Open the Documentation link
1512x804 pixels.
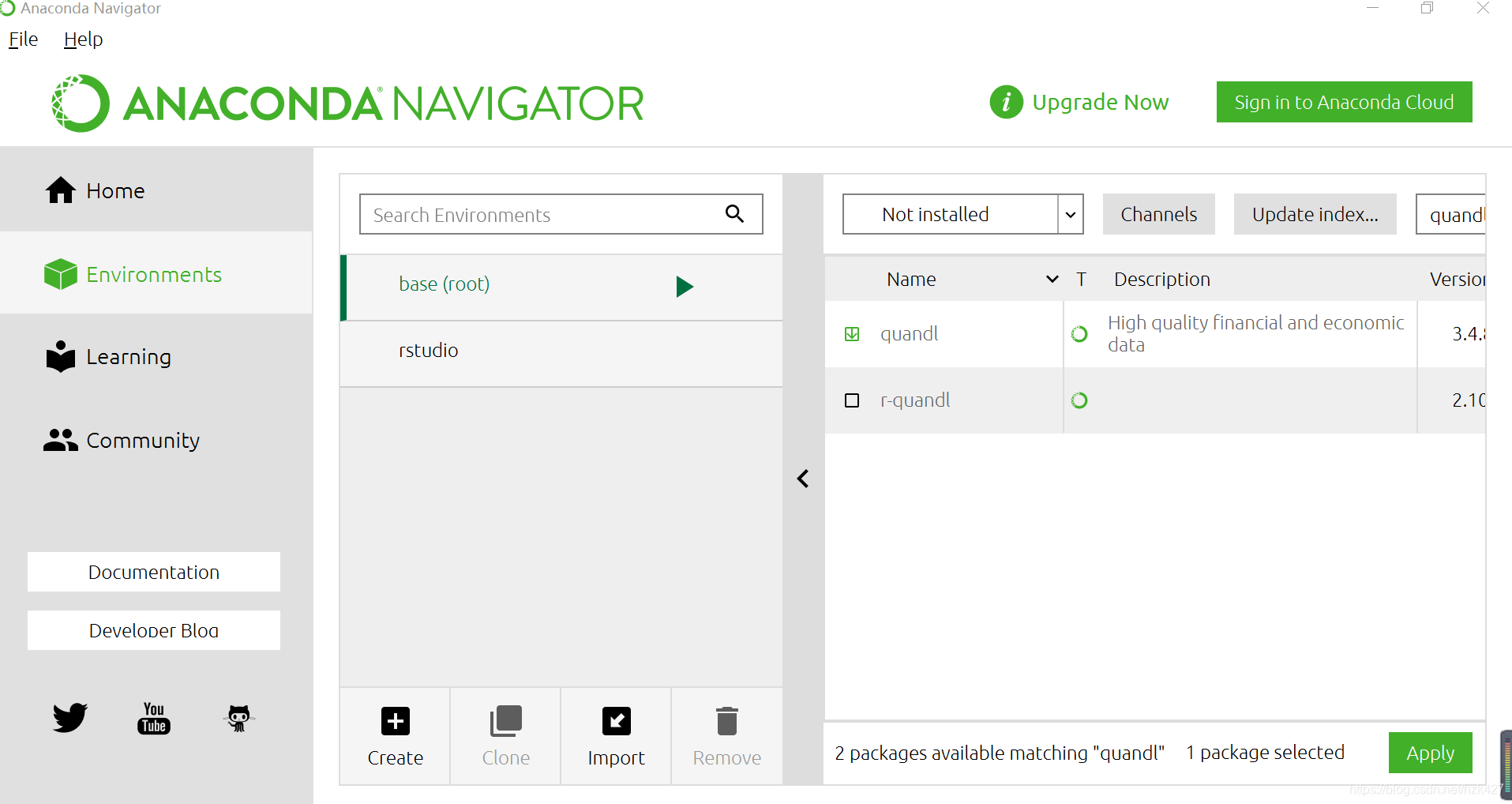tap(154, 572)
